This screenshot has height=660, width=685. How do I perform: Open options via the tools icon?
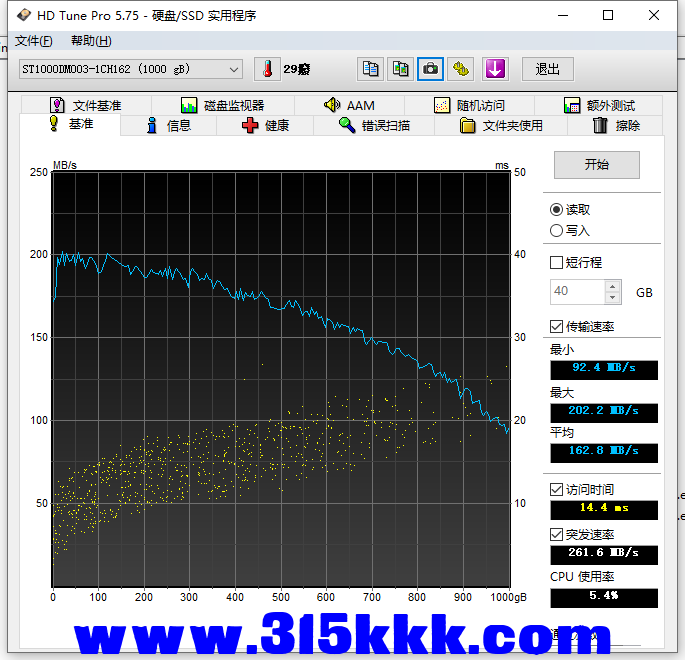click(460, 69)
